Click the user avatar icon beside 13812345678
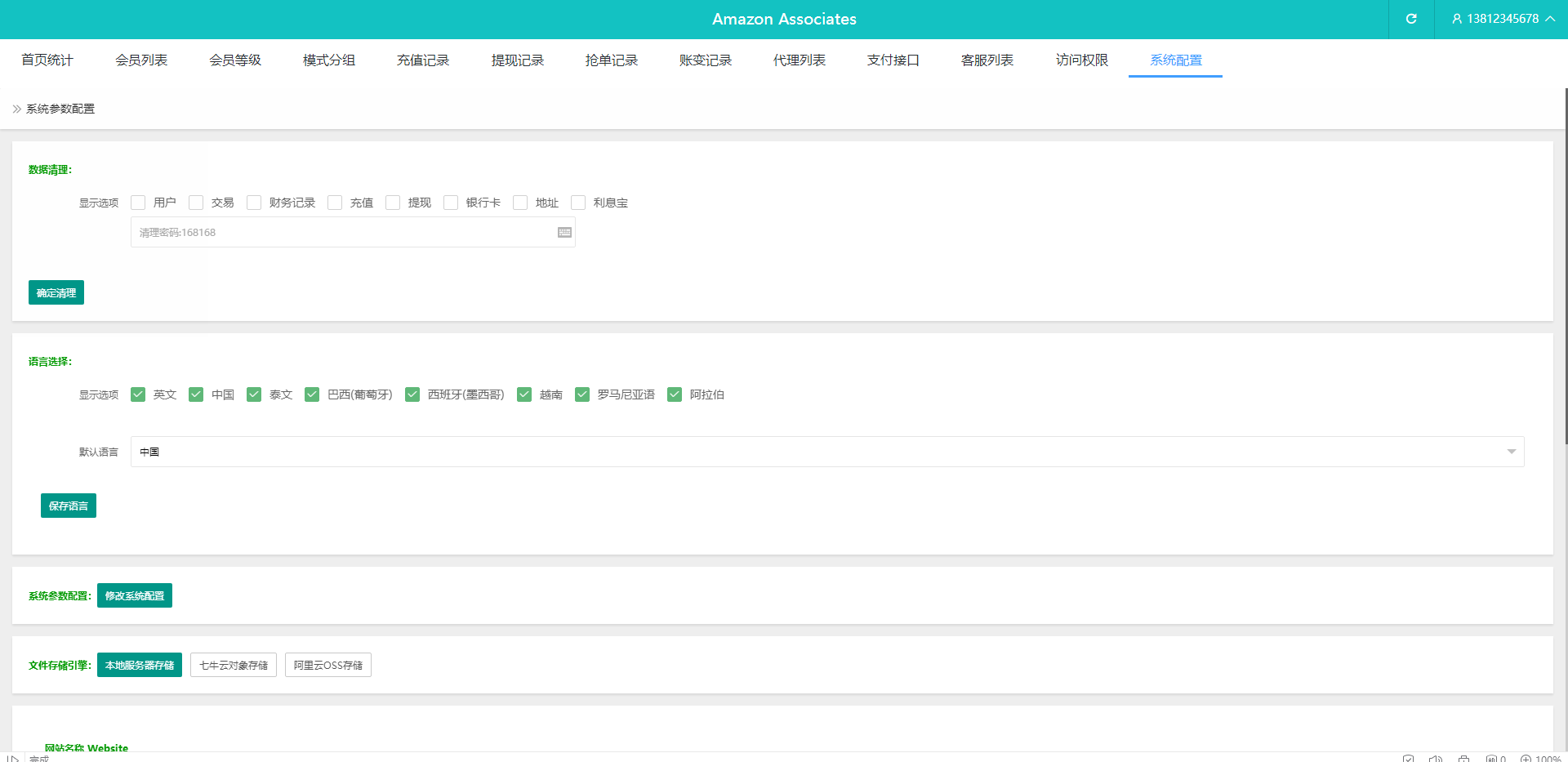 1456,19
